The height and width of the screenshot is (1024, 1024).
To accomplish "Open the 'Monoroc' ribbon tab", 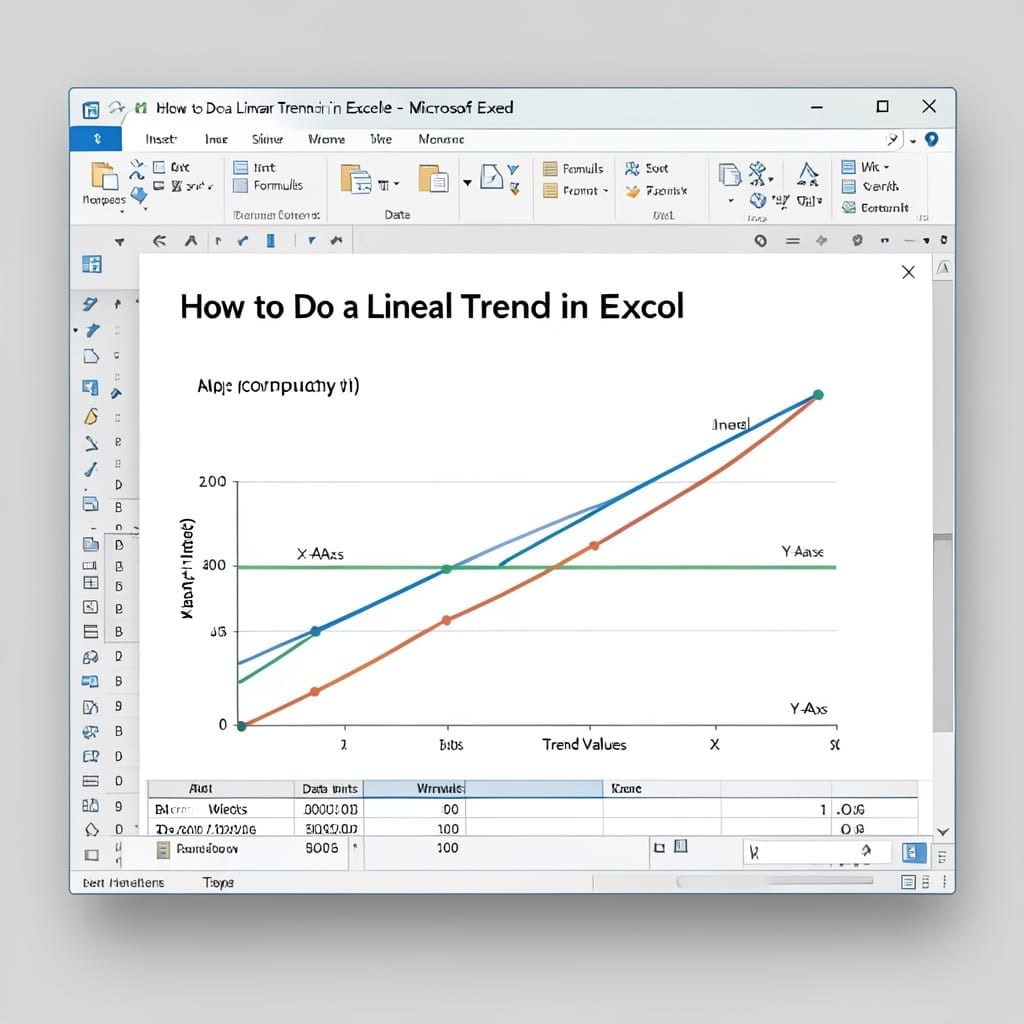I will click(x=441, y=139).
